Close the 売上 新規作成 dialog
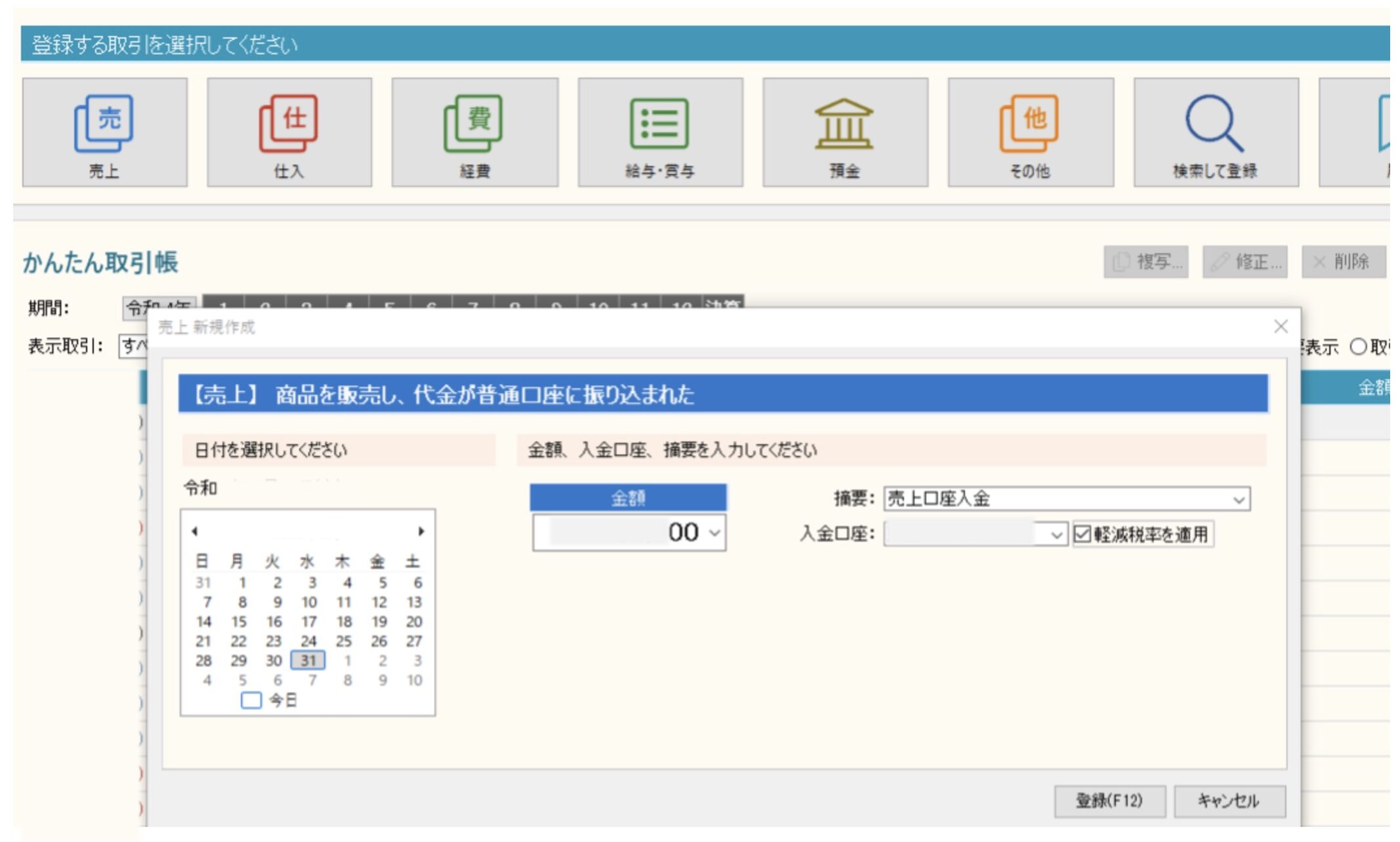The height and width of the screenshot is (842, 1400). 1281,327
